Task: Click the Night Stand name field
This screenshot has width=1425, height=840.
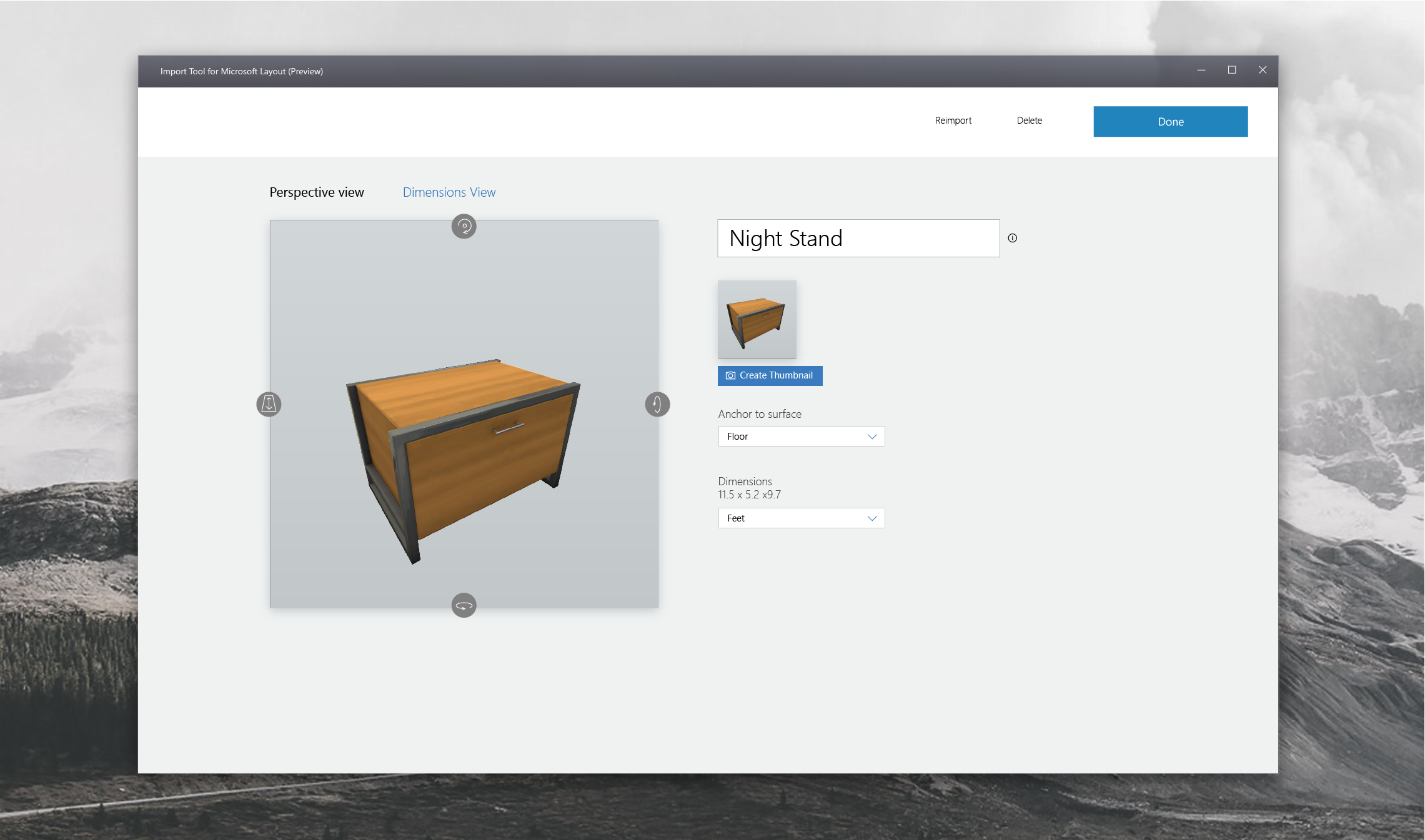Action: coord(858,238)
